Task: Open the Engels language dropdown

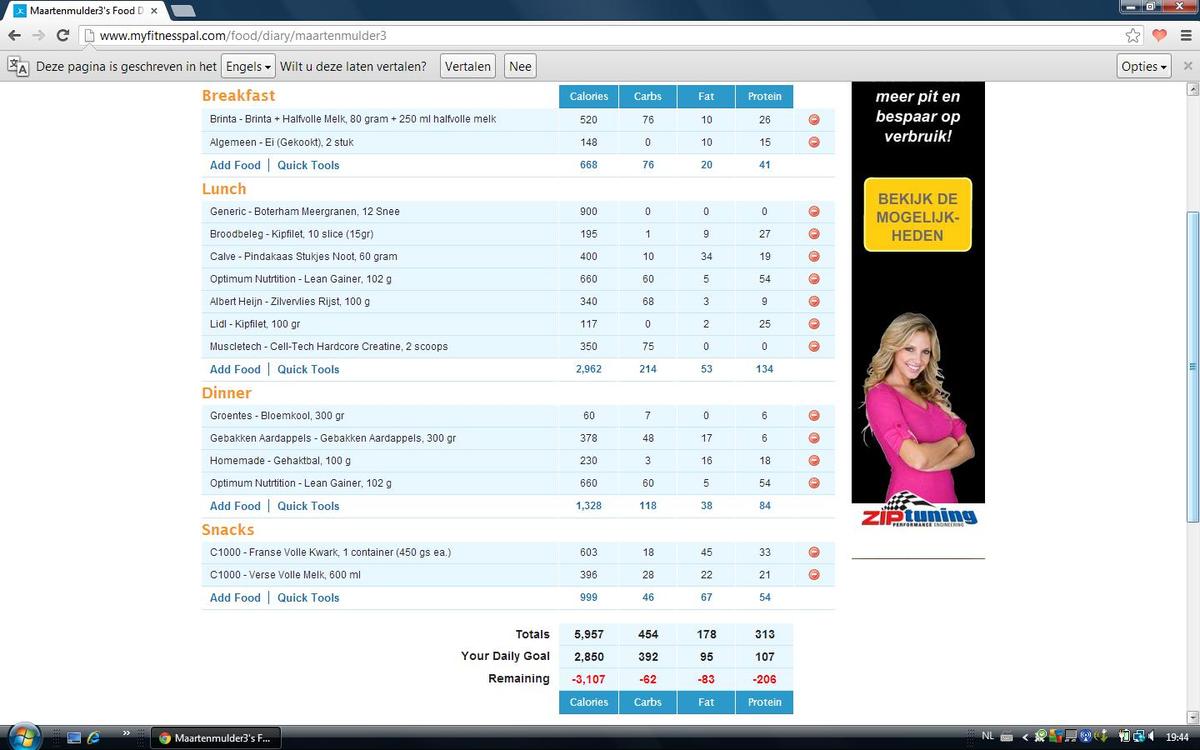Action: [x=248, y=67]
